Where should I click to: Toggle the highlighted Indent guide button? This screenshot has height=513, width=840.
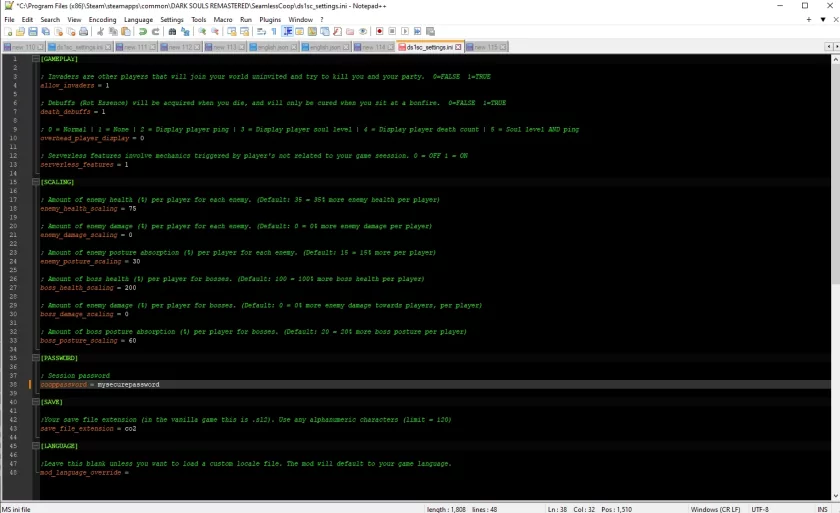click(x=287, y=32)
